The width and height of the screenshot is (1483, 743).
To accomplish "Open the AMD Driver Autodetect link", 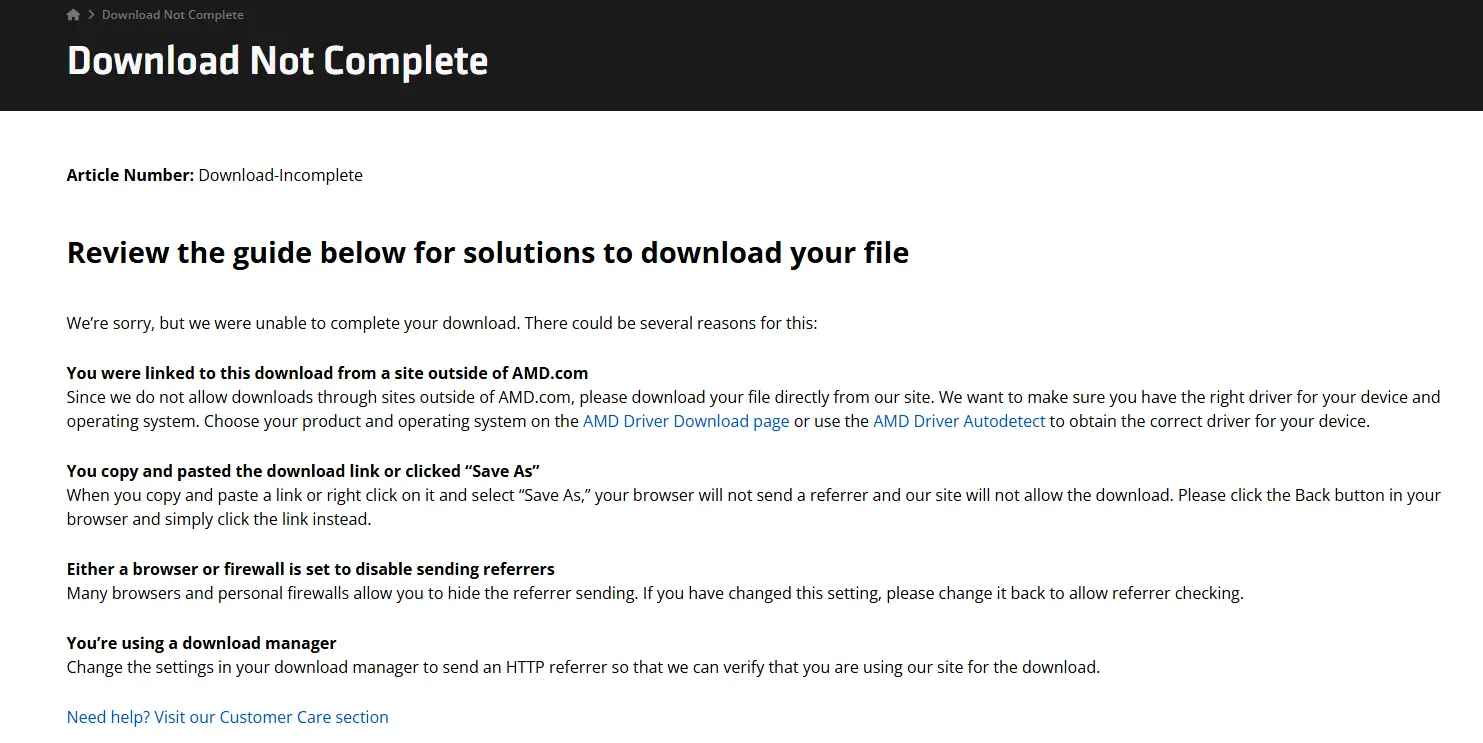I will (959, 421).
